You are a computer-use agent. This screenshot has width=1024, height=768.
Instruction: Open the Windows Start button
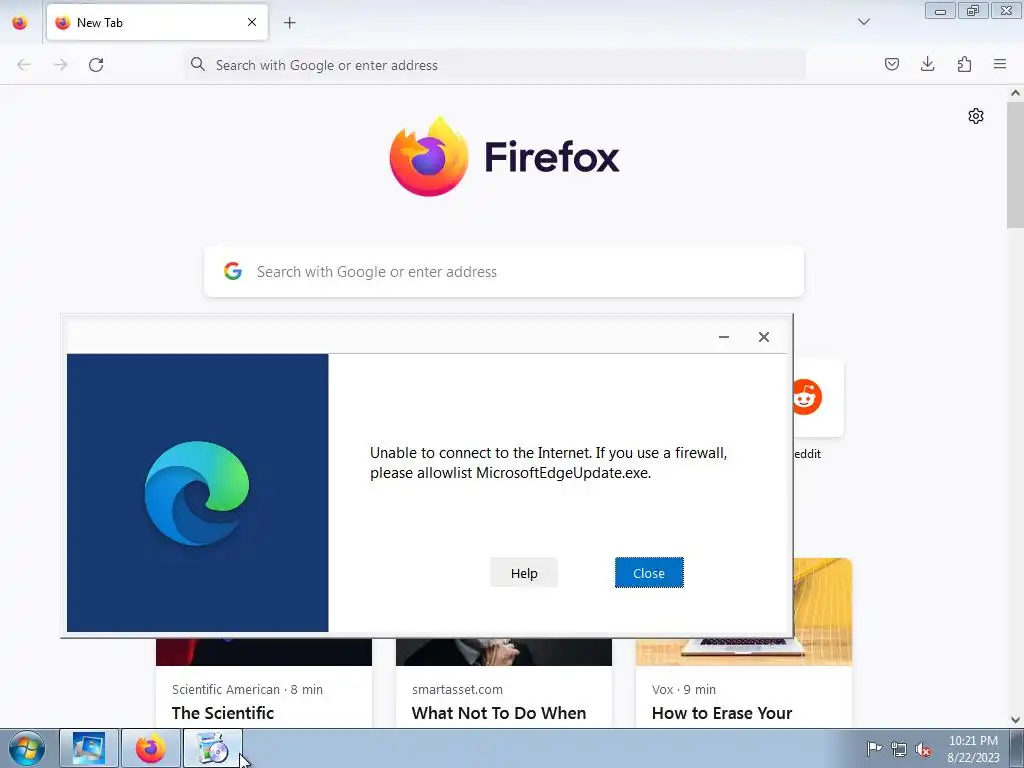coord(26,748)
